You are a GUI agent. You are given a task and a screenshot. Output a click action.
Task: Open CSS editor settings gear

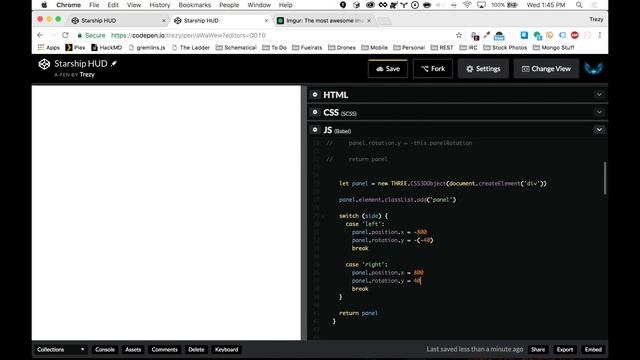(315, 112)
